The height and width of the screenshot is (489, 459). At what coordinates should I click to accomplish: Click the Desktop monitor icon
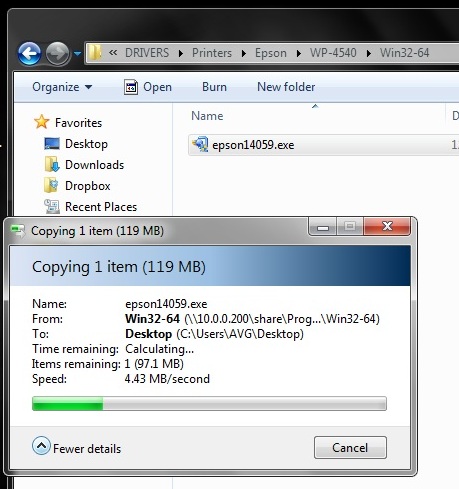click(52, 144)
